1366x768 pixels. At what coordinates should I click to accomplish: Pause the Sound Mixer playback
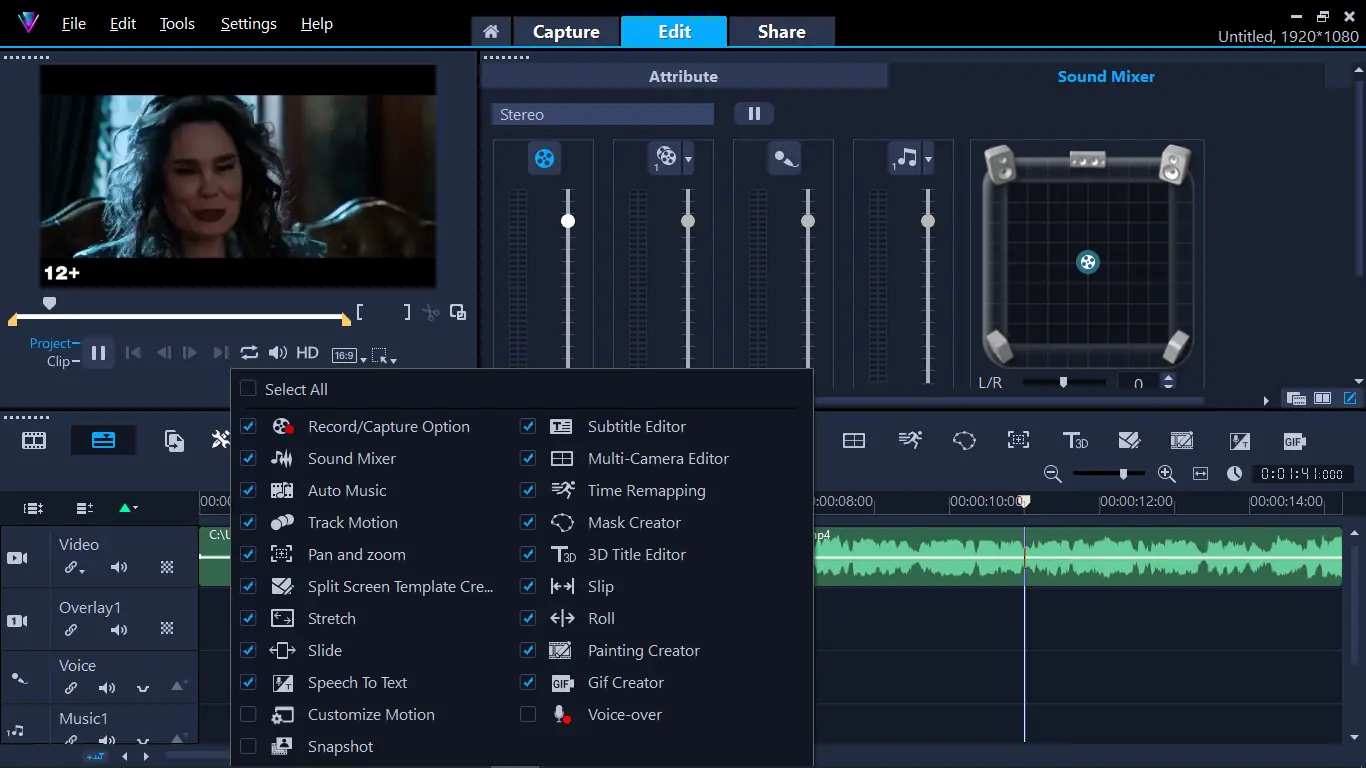(x=754, y=114)
